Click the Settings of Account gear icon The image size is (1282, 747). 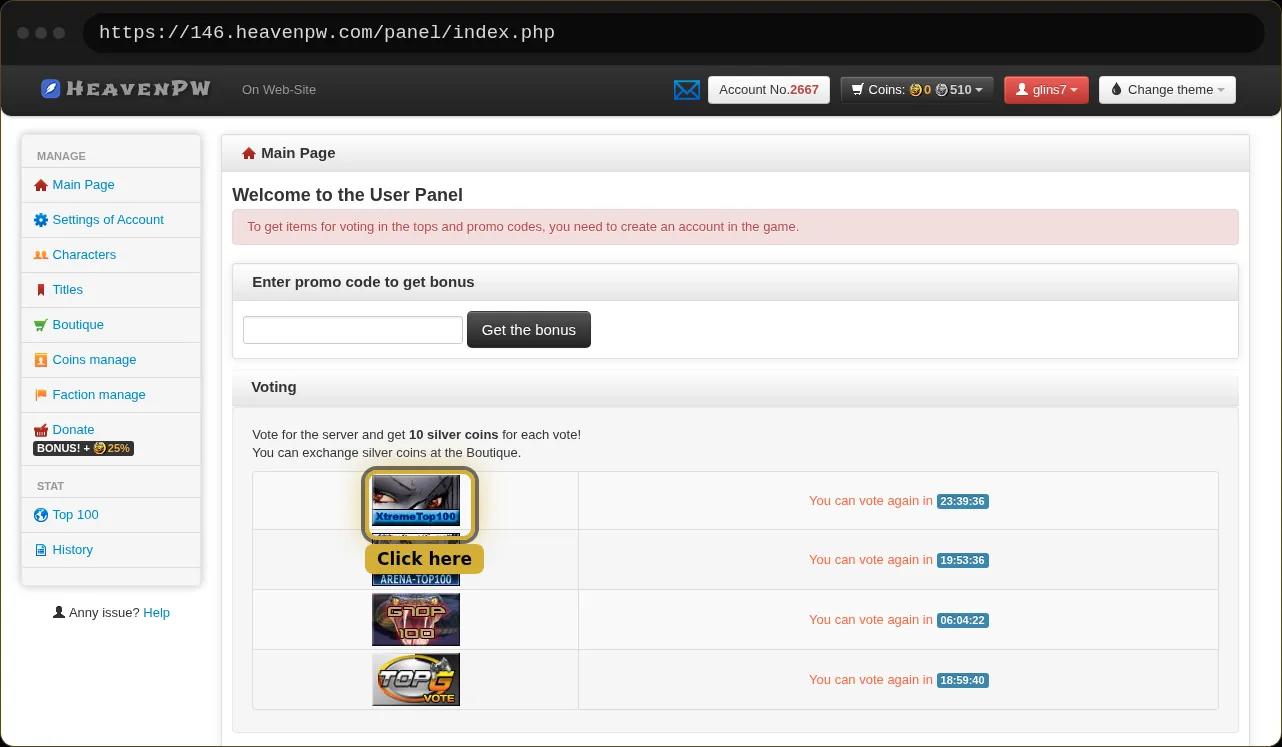point(41,220)
